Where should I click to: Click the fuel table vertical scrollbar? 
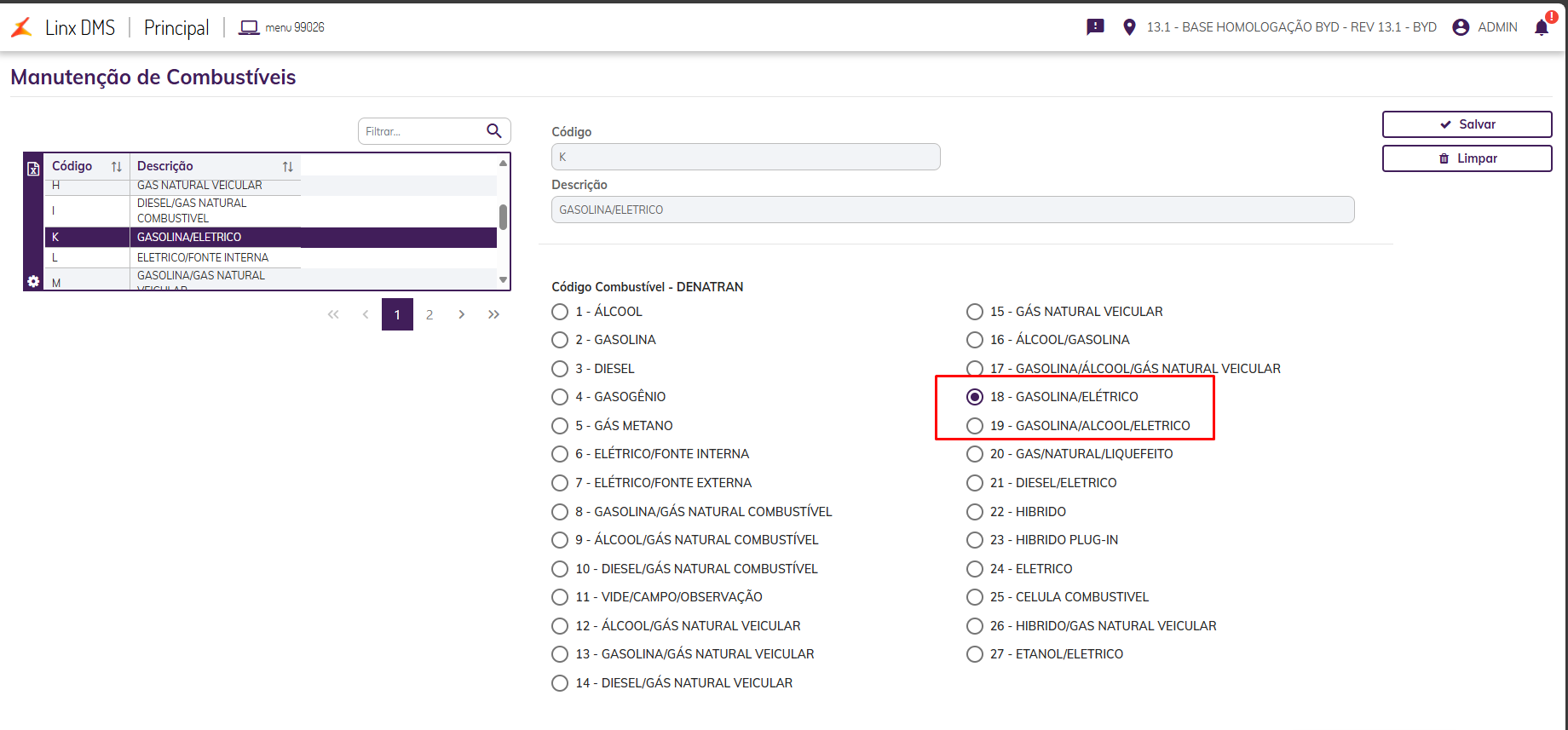tap(503, 218)
